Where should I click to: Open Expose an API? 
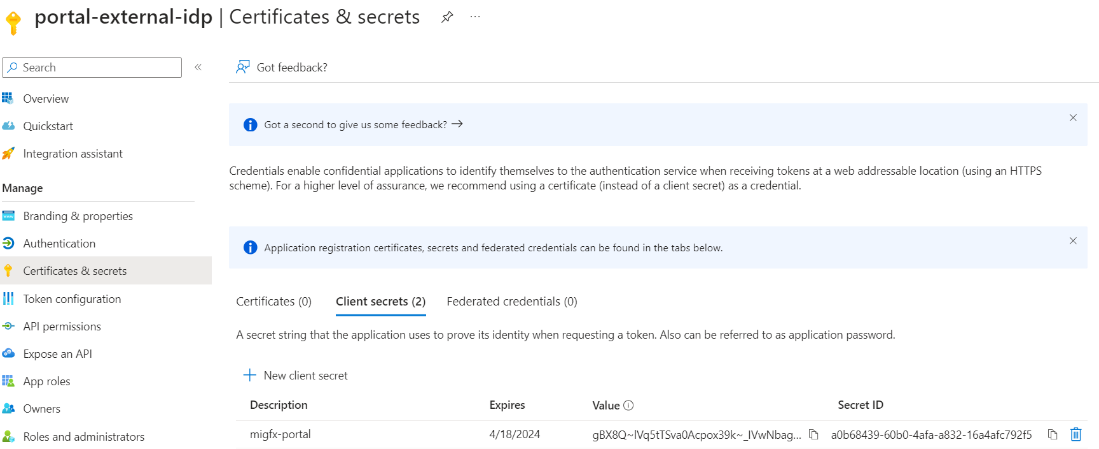point(57,354)
